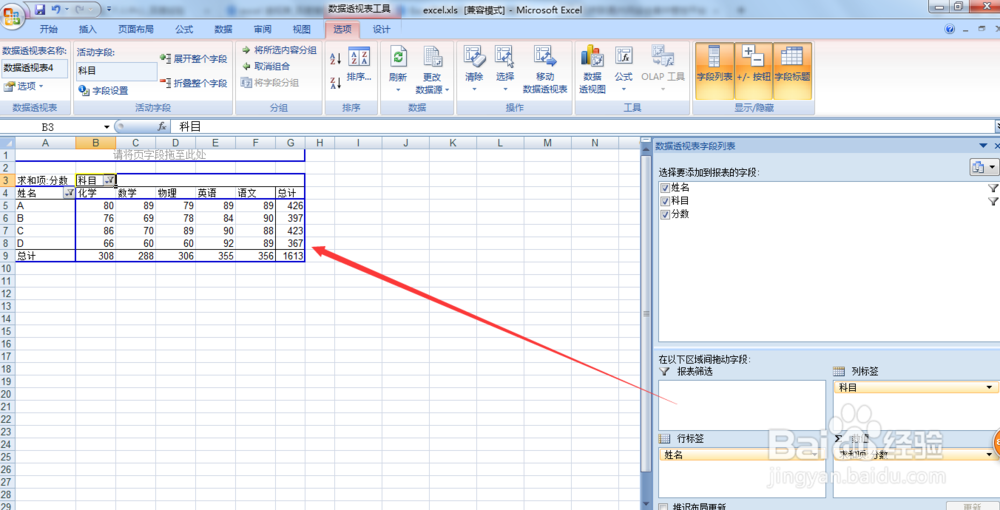Click the vertical scrollbar of worksheet

(x=645, y=314)
